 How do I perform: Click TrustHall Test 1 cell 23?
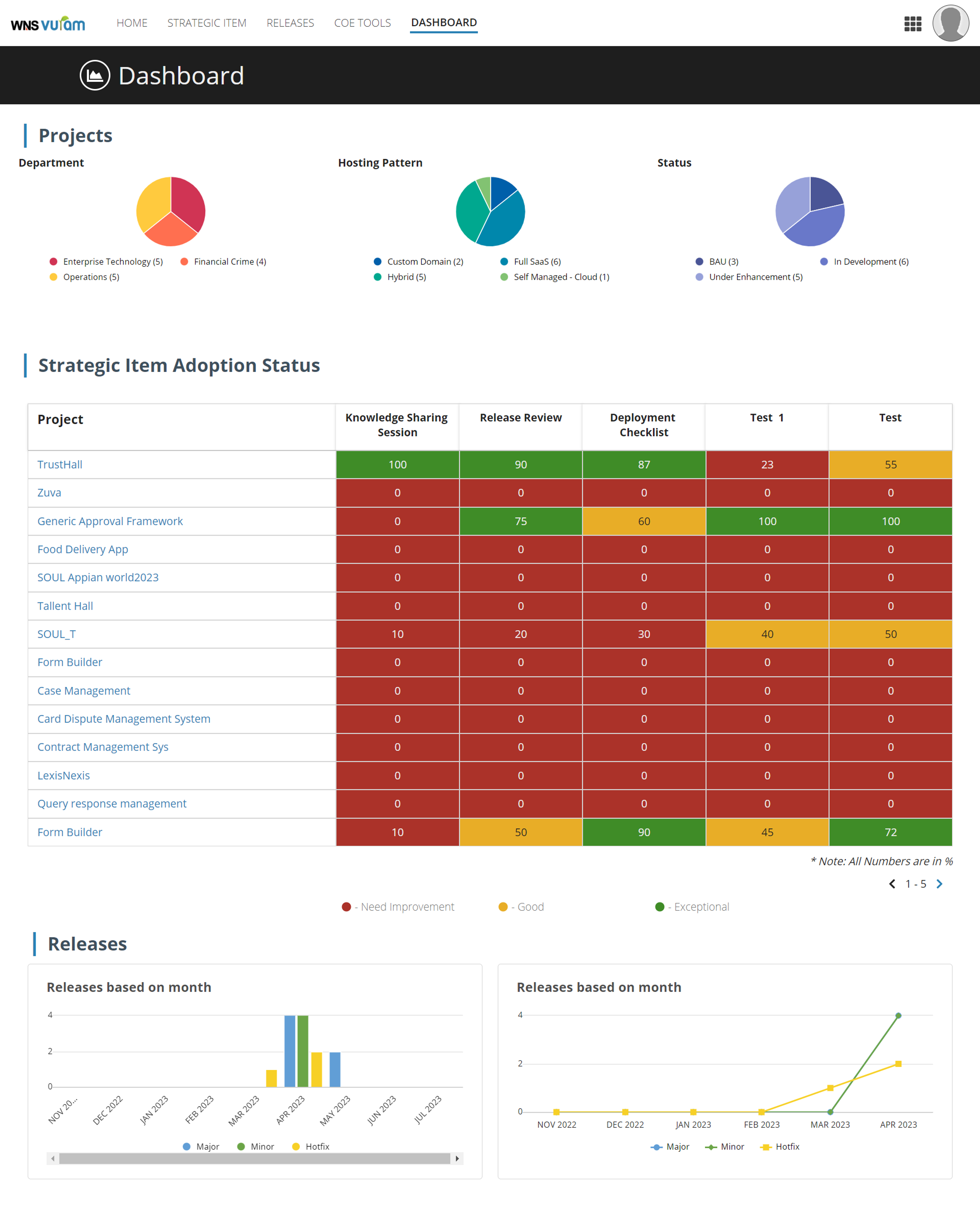[x=767, y=464]
